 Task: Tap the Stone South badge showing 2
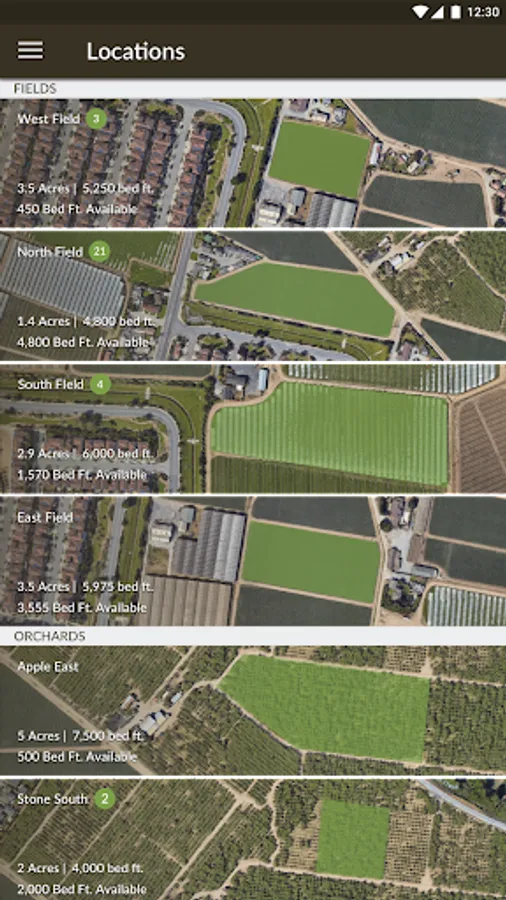coord(104,798)
